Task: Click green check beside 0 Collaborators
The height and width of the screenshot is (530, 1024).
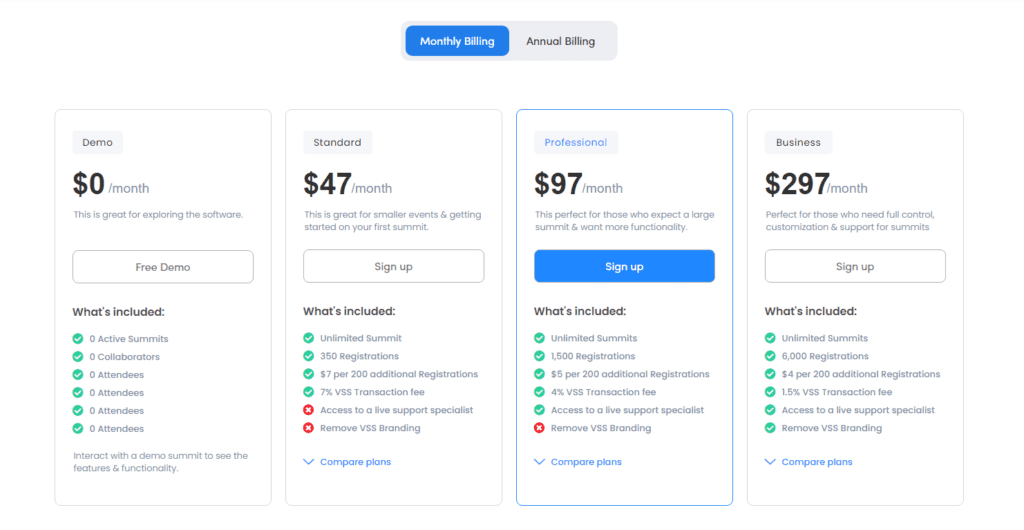Action: pos(78,356)
